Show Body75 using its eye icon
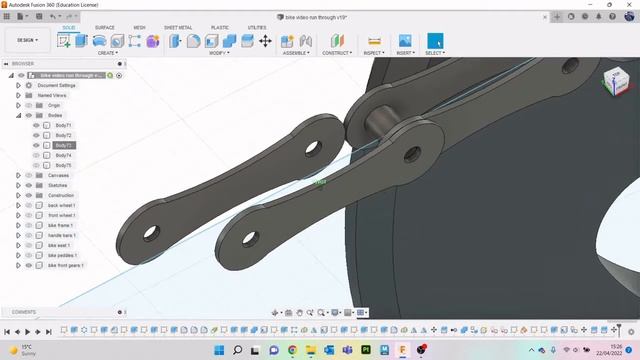This screenshot has width=640, height=360. coord(36,165)
